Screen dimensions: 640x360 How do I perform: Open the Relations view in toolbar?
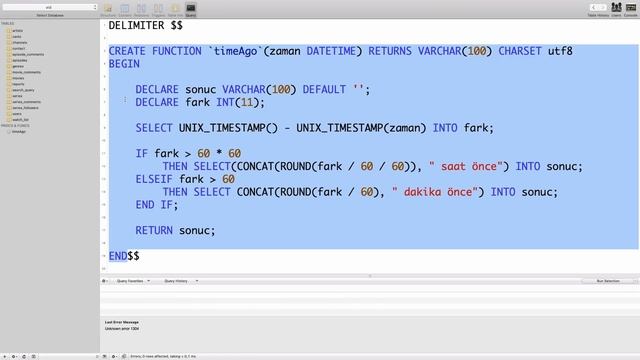tap(141, 10)
